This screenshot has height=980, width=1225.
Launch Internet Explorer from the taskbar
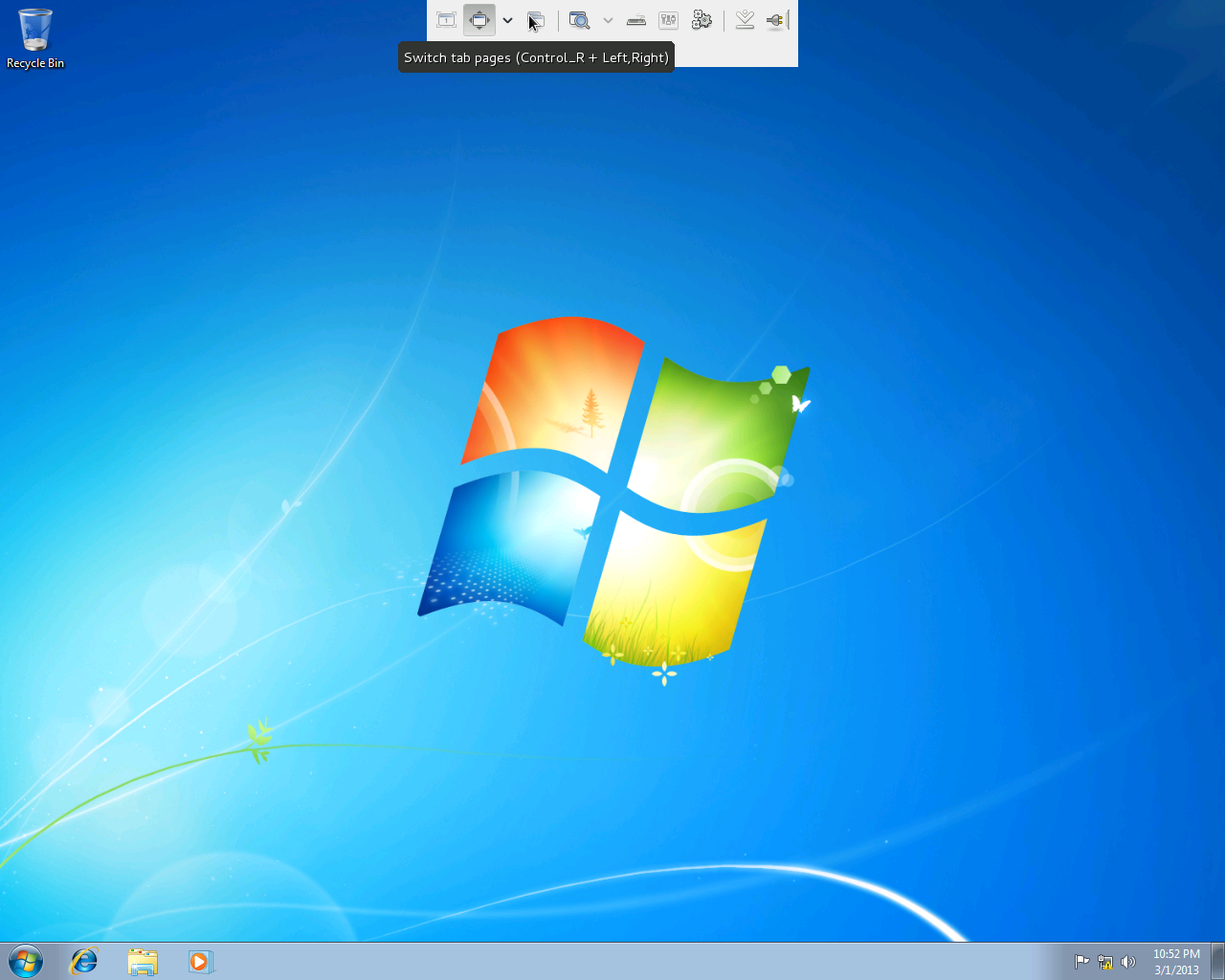(84, 961)
